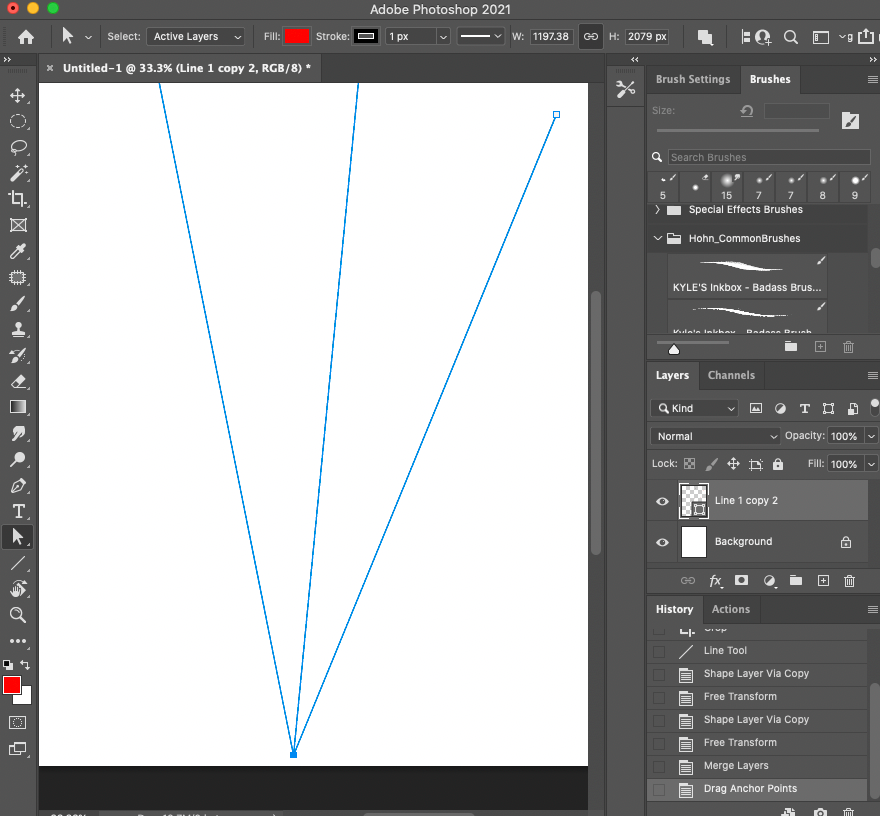The image size is (880, 816).
Task: Click the Search Brushes field
Action: [768, 157]
